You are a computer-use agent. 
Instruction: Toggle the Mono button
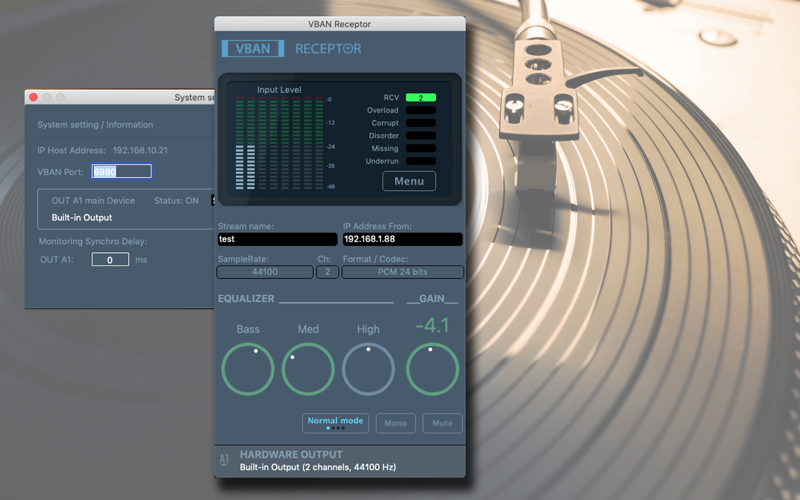[395, 423]
